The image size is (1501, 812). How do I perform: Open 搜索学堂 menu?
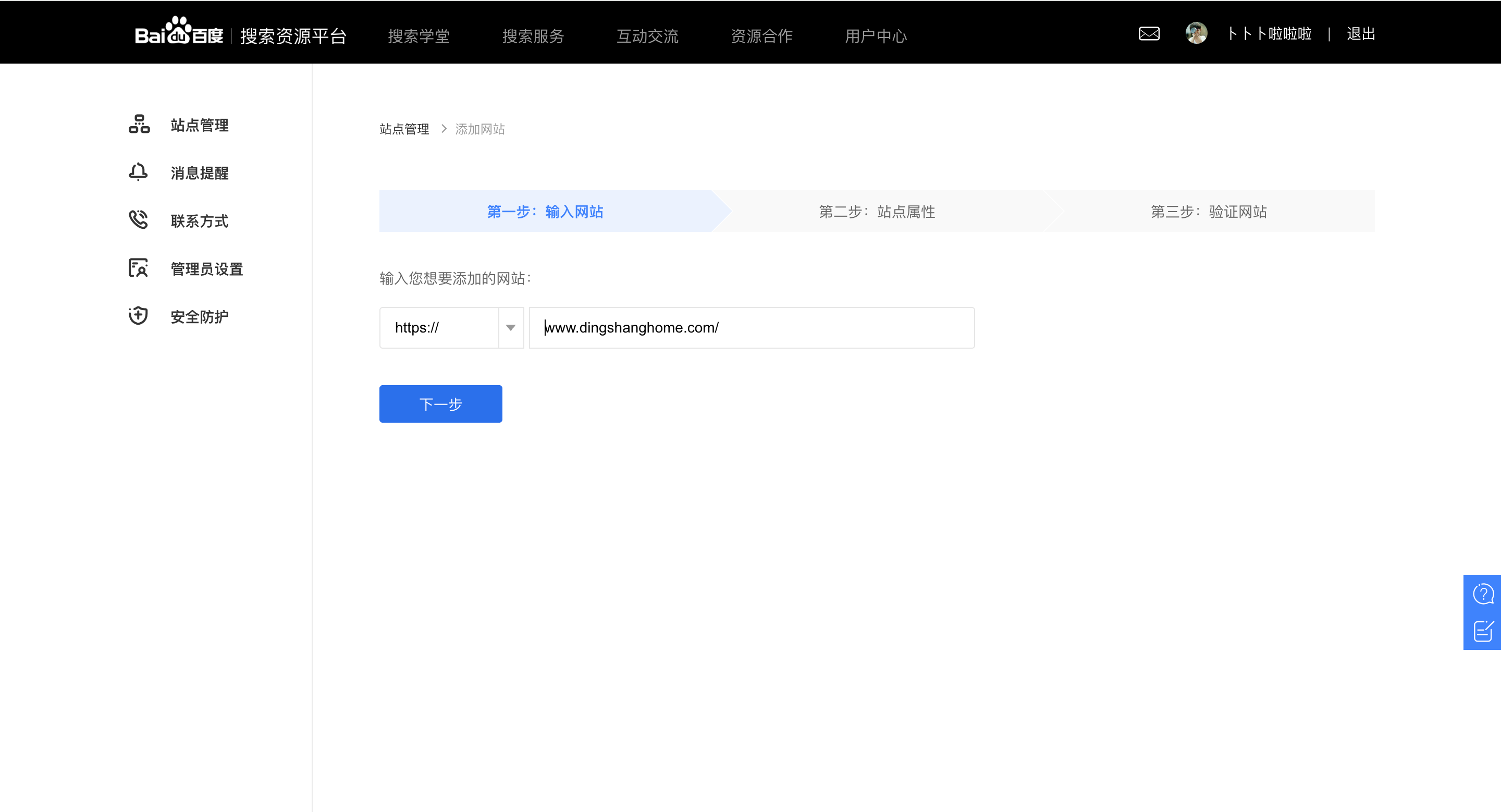(419, 36)
